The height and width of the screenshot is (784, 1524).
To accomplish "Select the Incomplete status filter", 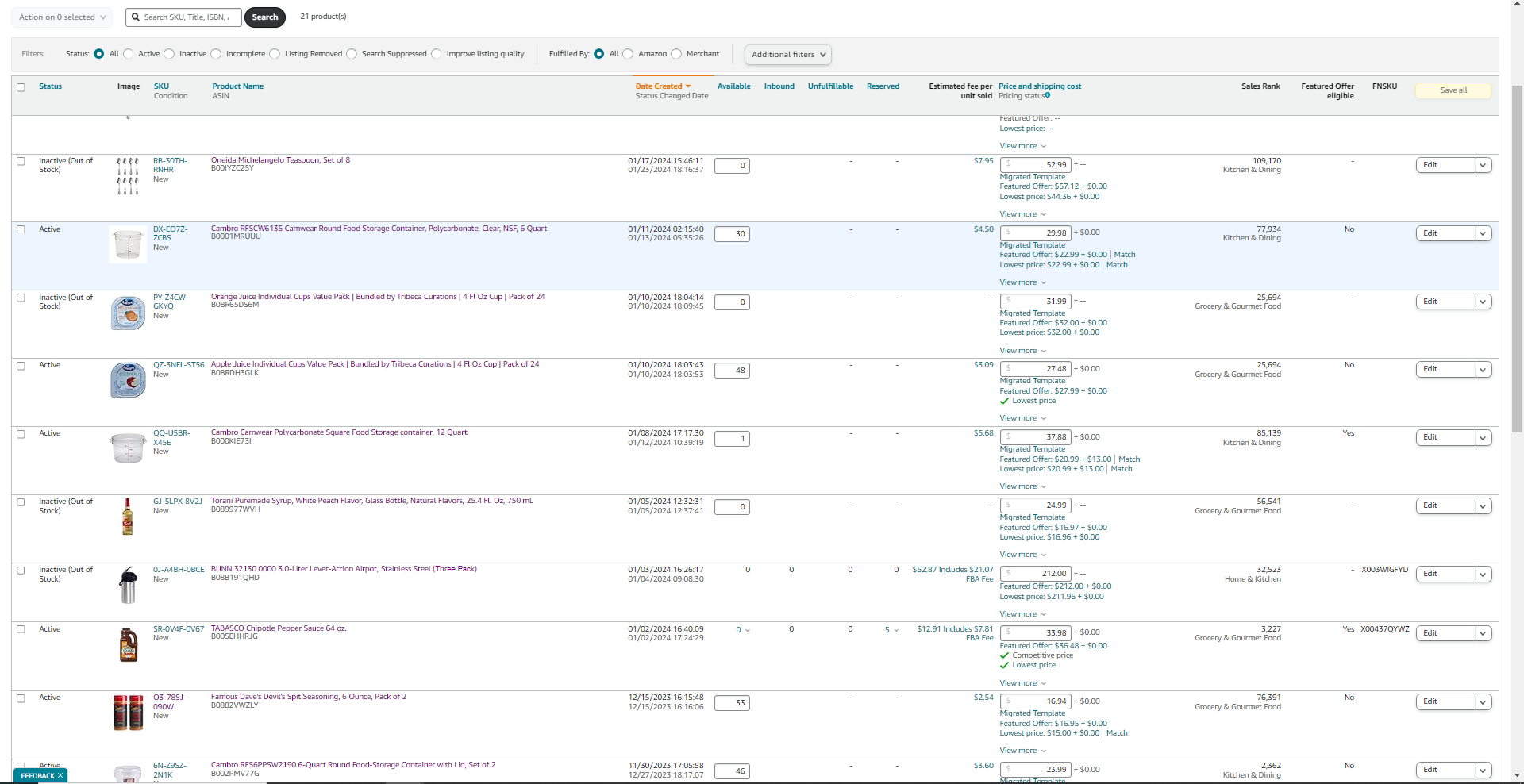I will 216,54.
